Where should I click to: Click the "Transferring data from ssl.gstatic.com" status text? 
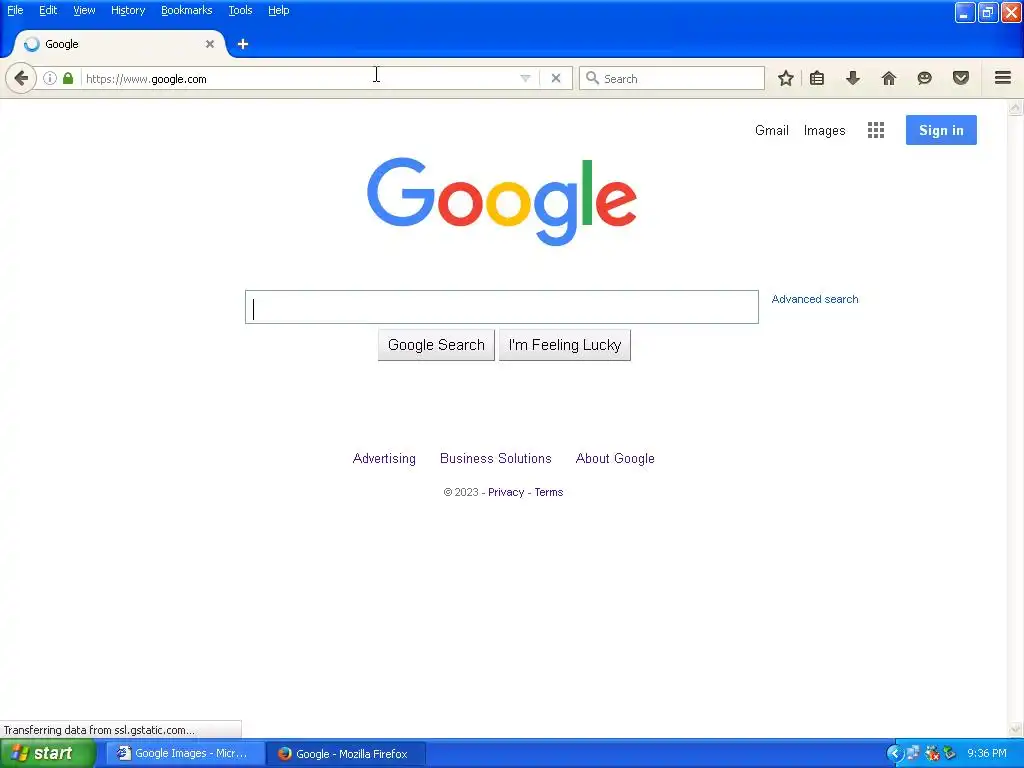pos(99,730)
